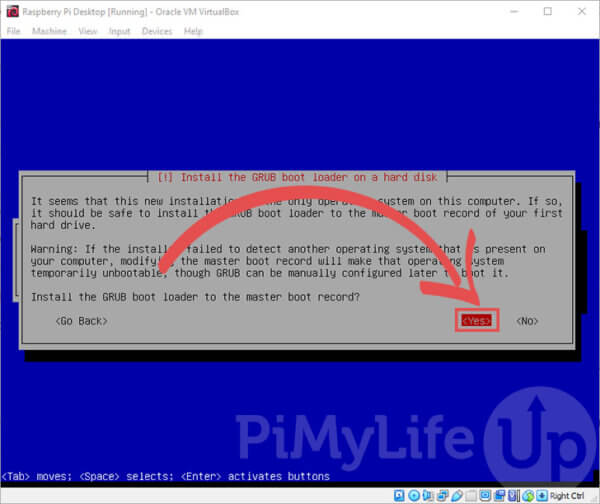Image resolution: width=600 pixels, height=504 pixels.
Task: Click the keyboard capture arrow icon
Action: 542,496
